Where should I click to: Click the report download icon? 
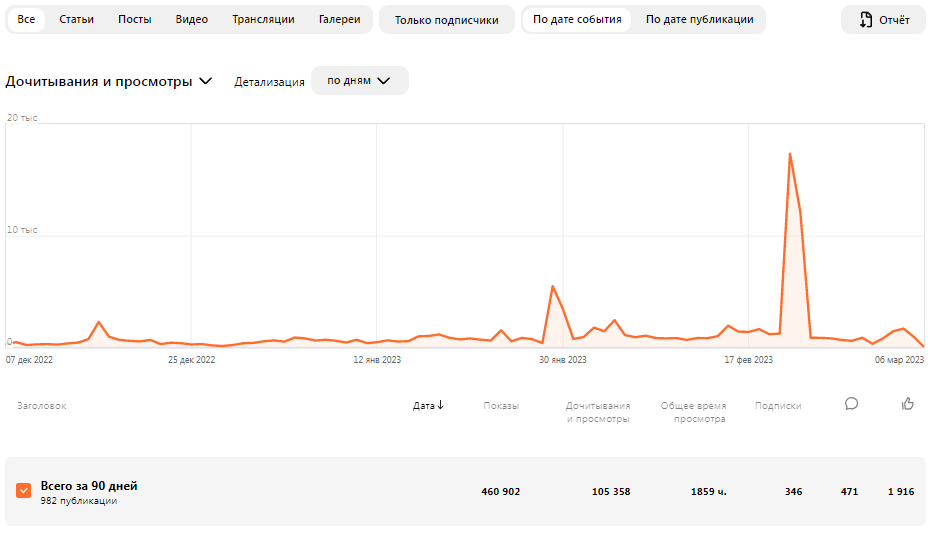(x=866, y=20)
